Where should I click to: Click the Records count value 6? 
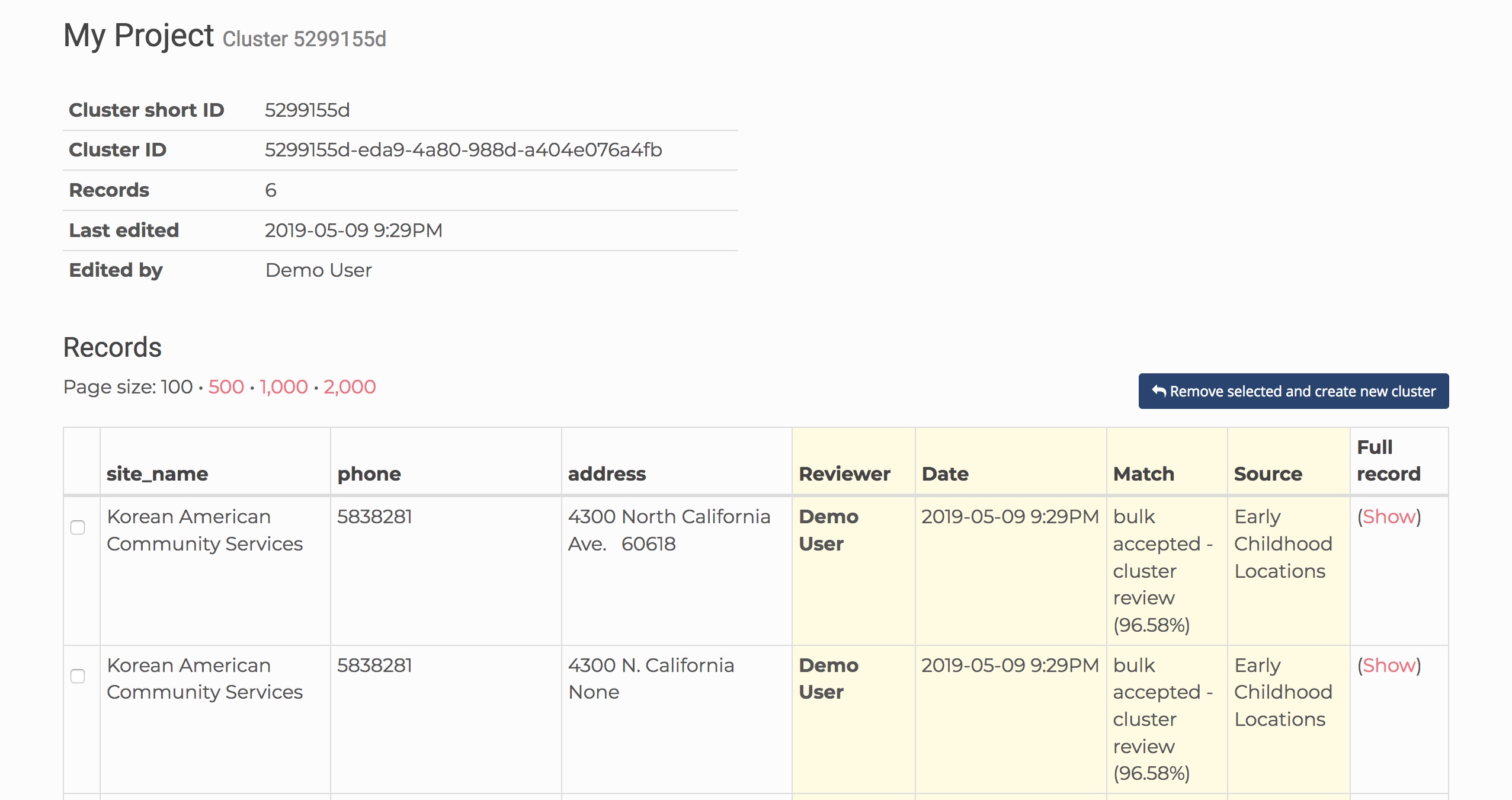(271, 190)
